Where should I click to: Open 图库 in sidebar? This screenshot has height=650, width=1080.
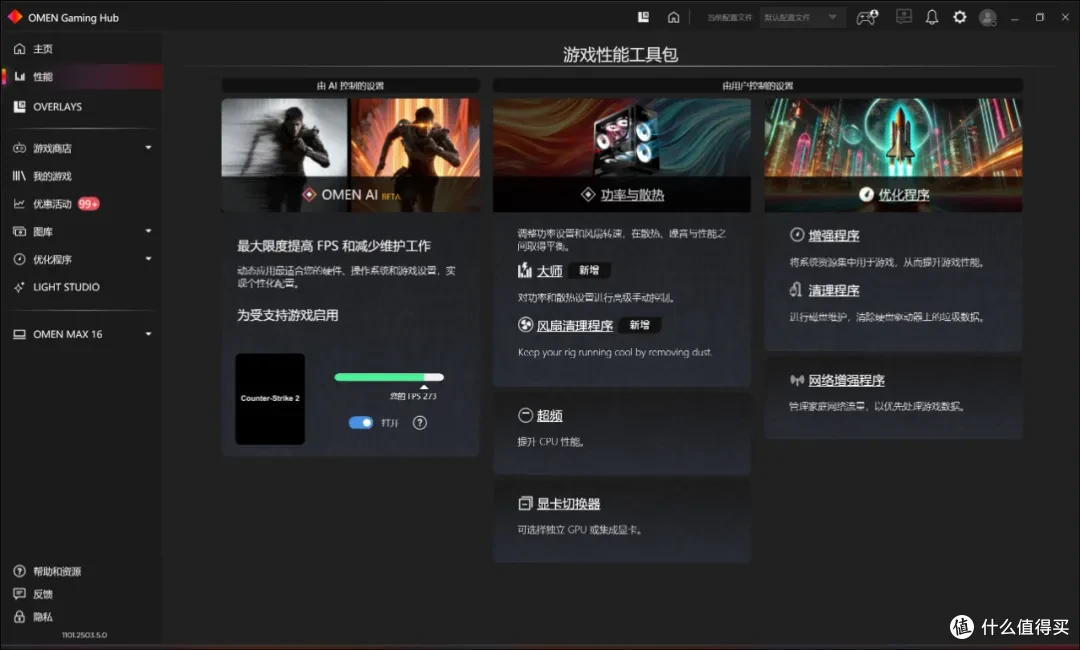[43, 231]
